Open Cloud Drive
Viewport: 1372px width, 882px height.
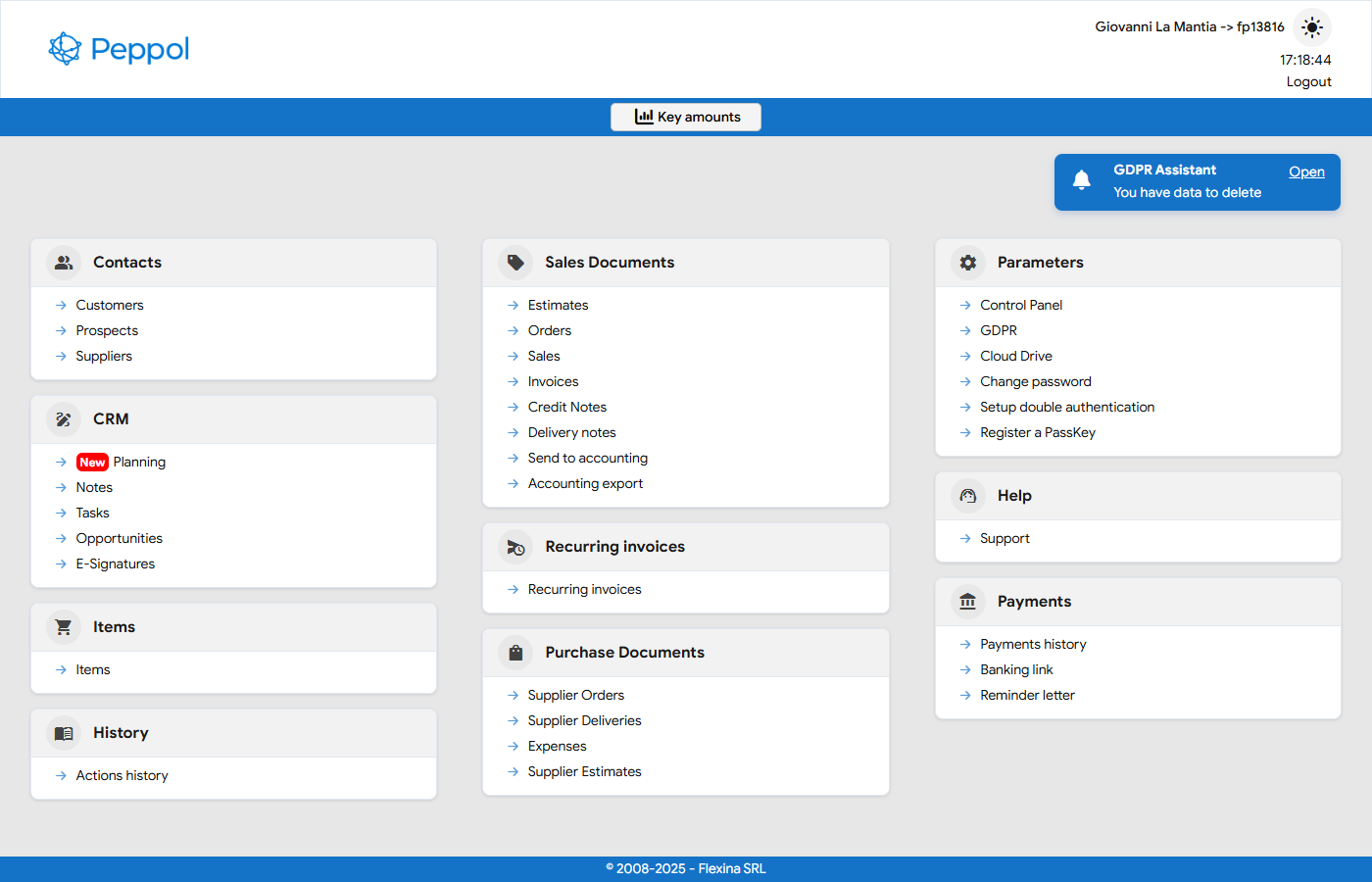[1016, 356]
